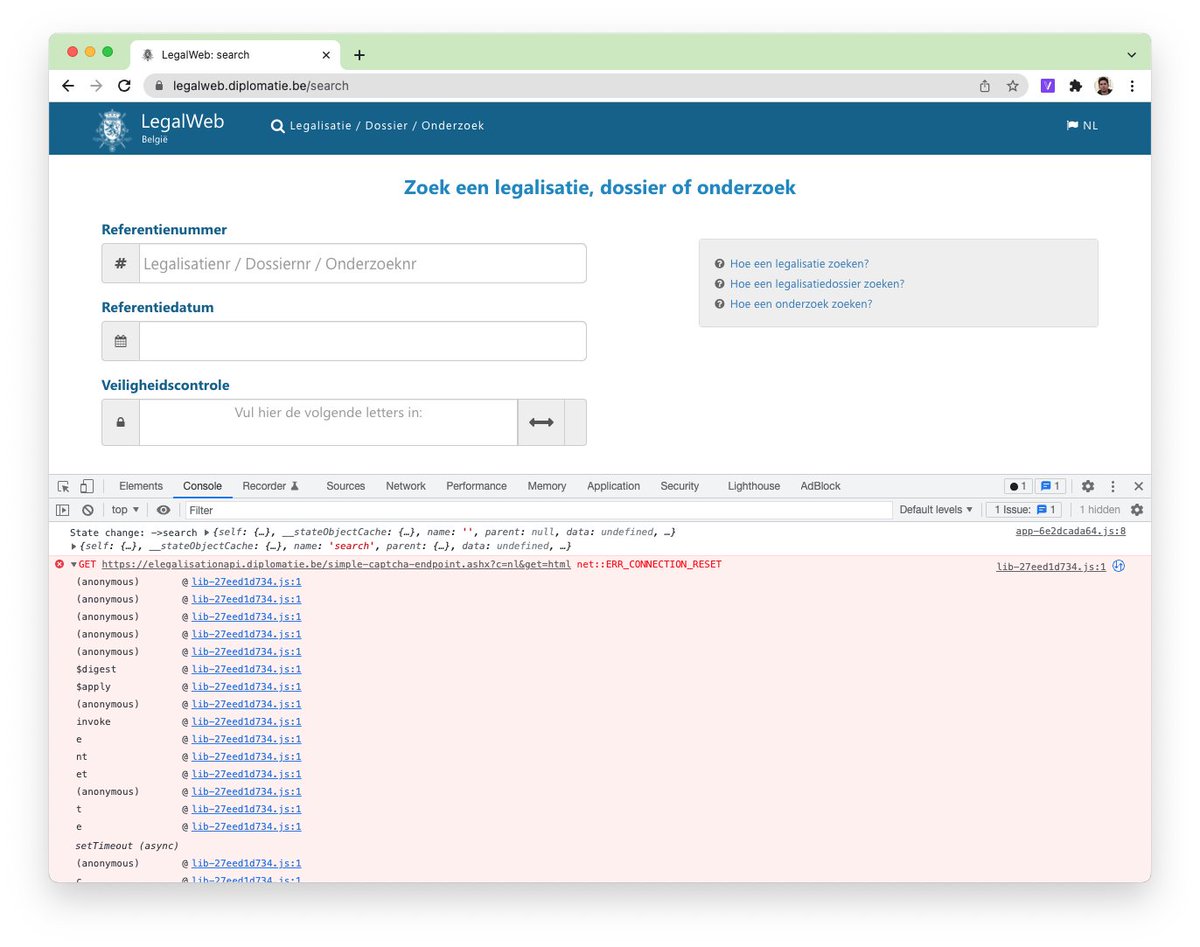Open the invoke stack frame source link
Image resolution: width=1200 pixels, height=947 pixels.
click(246, 722)
